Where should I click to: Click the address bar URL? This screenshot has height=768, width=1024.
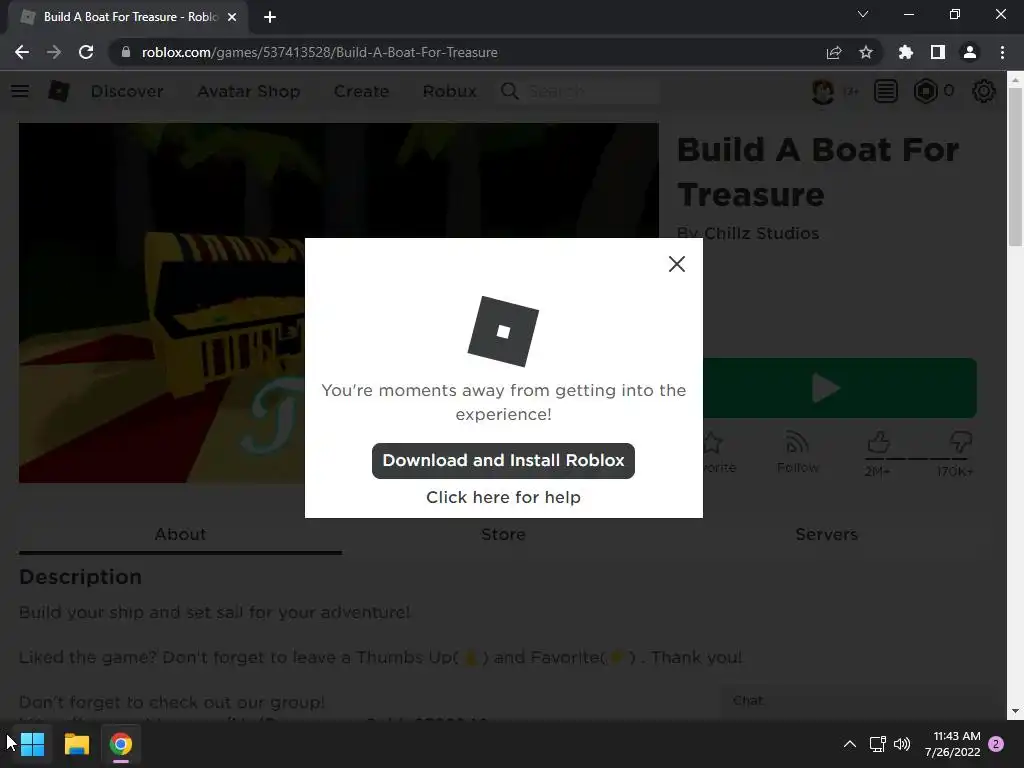(319, 52)
